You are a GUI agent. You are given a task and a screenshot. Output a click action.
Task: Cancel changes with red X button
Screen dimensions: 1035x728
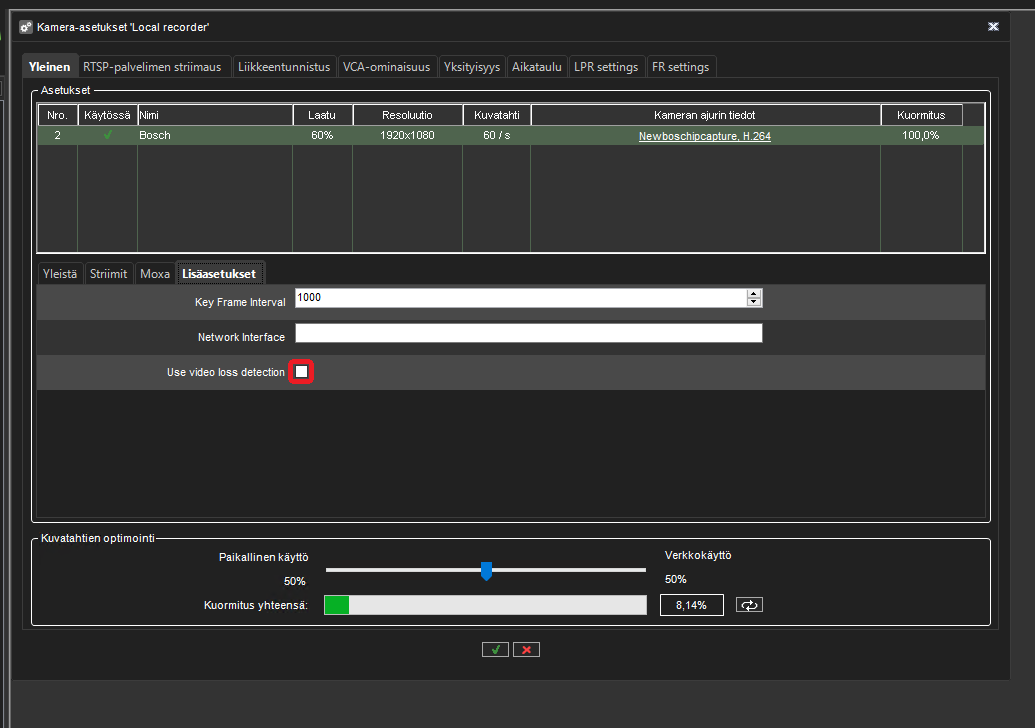click(x=526, y=649)
